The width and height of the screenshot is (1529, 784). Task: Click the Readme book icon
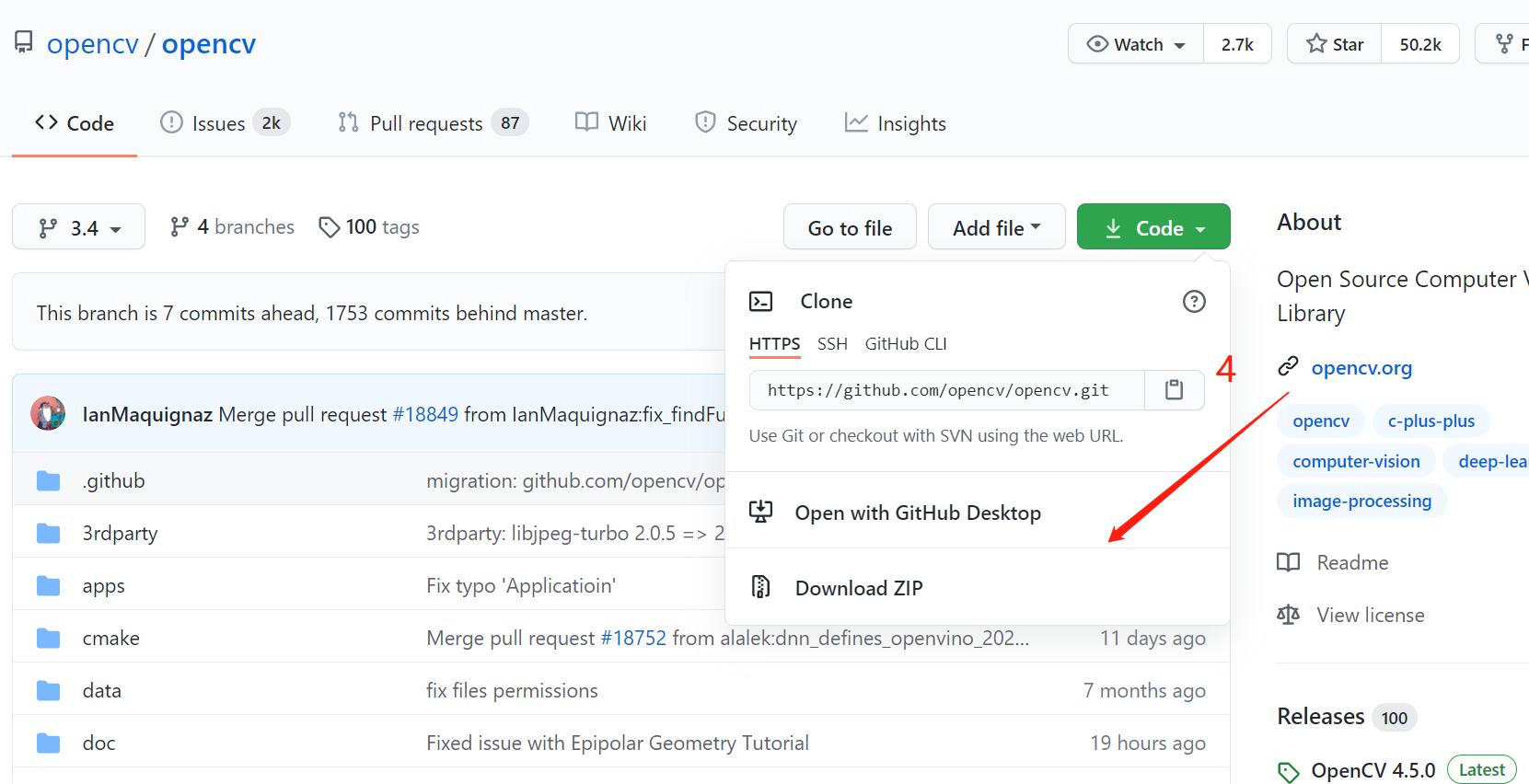click(x=1289, y=562)
